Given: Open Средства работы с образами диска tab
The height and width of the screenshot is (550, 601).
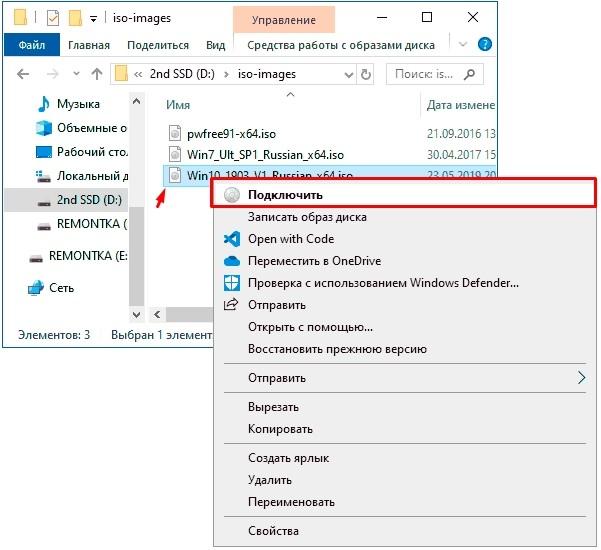Looking at the screenshot, I should point(341,45).
